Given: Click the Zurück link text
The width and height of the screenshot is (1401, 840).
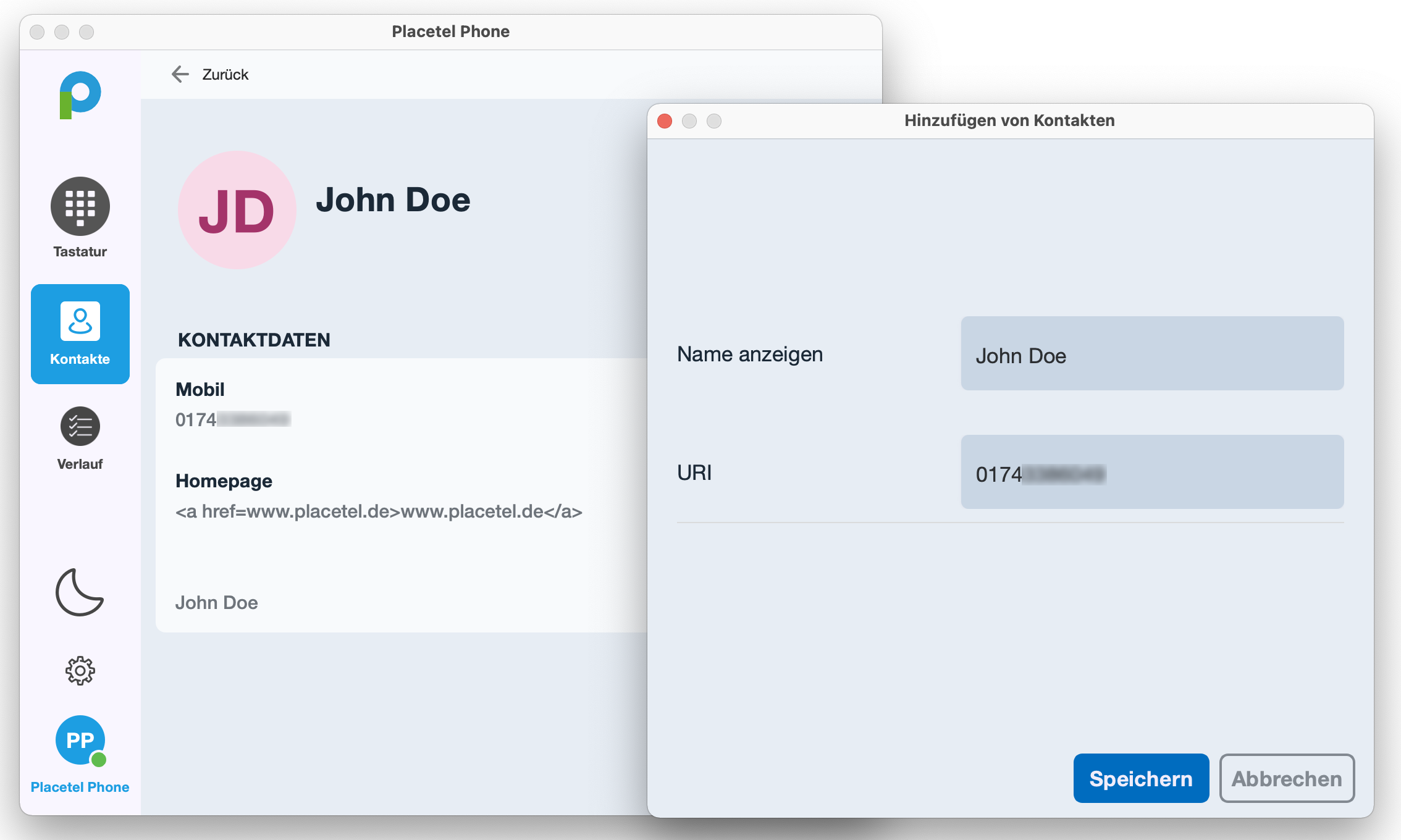Looking at the screenshot, I should (225, 75).
